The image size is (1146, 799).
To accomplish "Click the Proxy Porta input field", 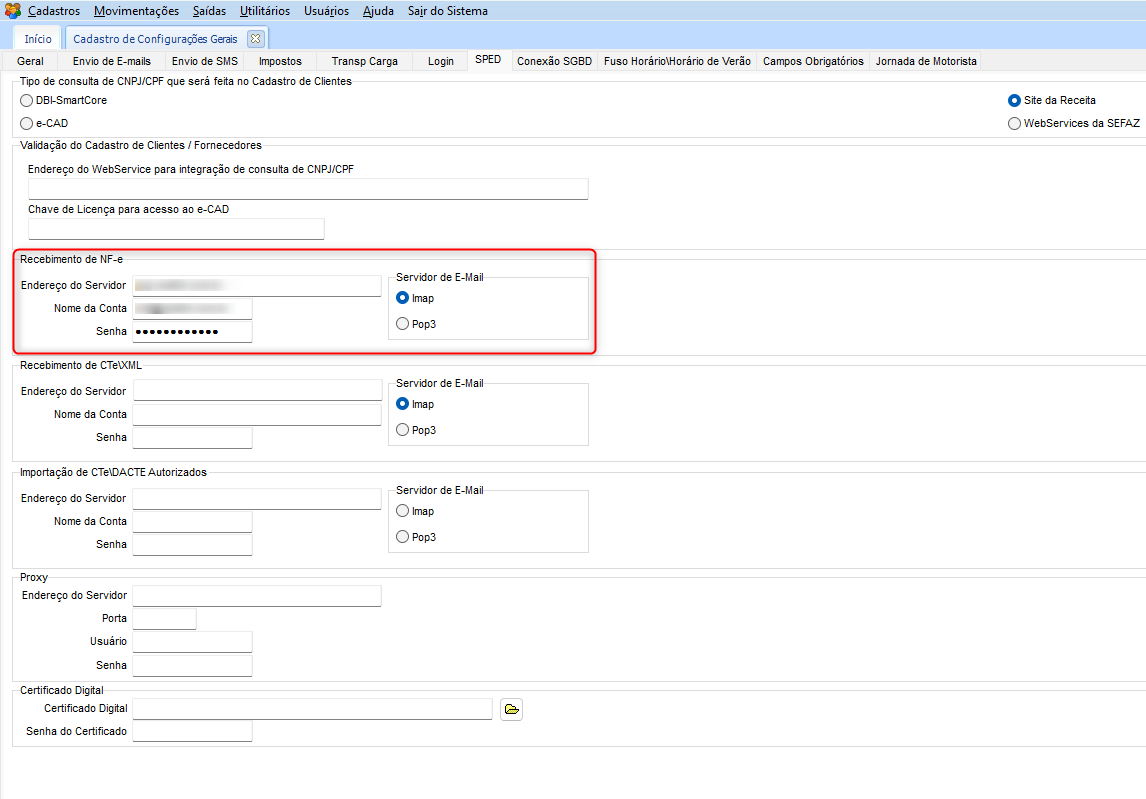I will pyautogui.click(x=164, y=619).
